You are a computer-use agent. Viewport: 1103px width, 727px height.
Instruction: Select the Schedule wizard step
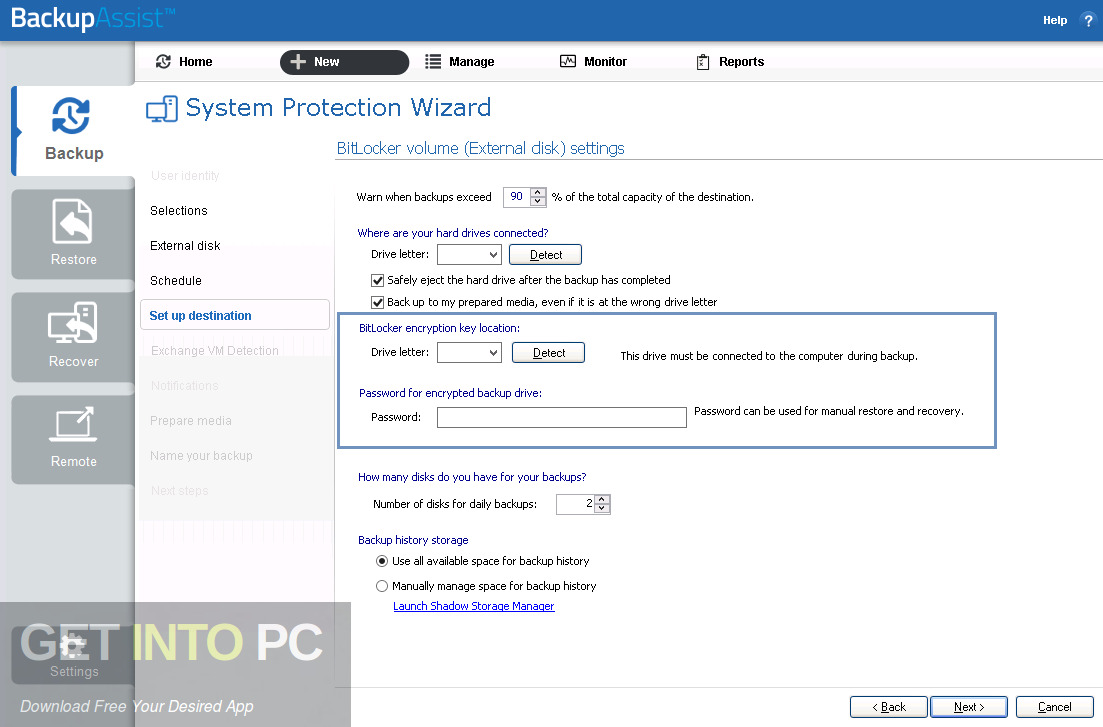click(x=176, y=281)
